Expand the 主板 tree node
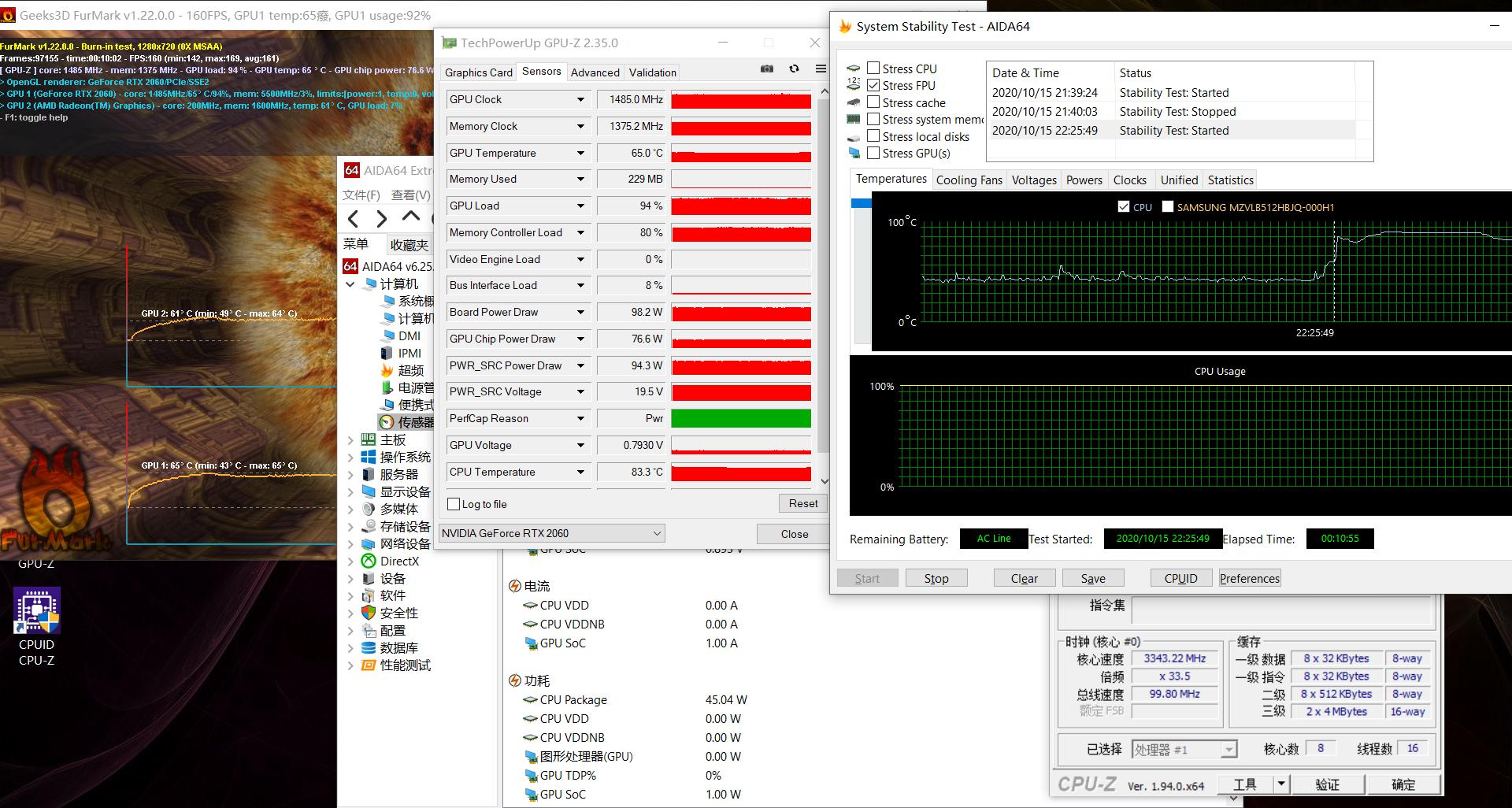1512x808 pixels. tap(351, 439)
